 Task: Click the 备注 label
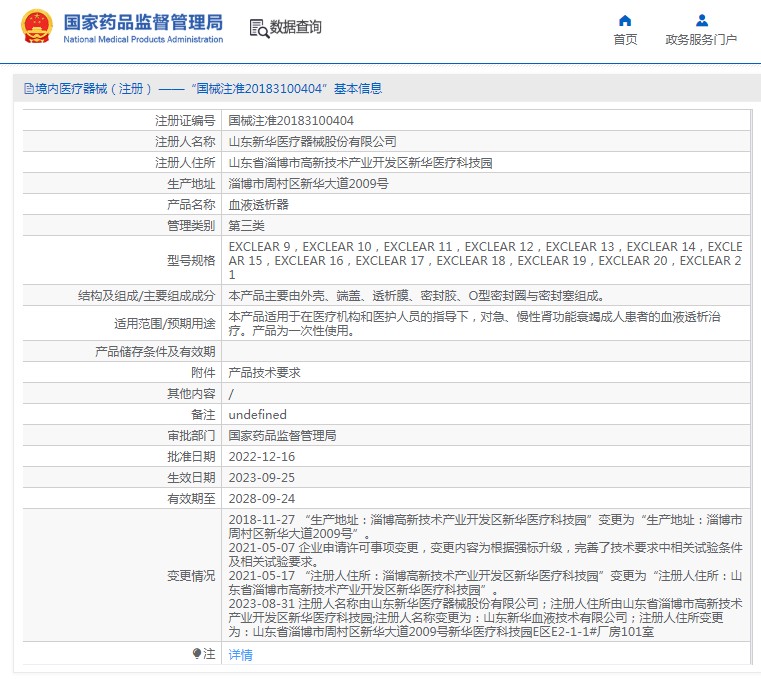pyautogui.click(x=203, y=414)
